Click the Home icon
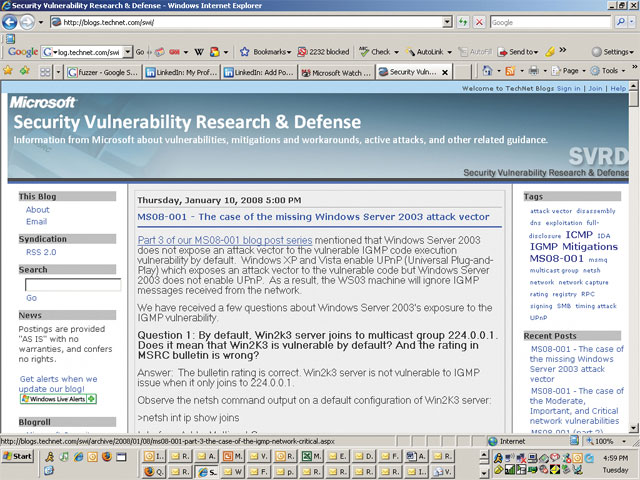Image resolution: width=640 pixels, height=480 pixels. point(487,71)
